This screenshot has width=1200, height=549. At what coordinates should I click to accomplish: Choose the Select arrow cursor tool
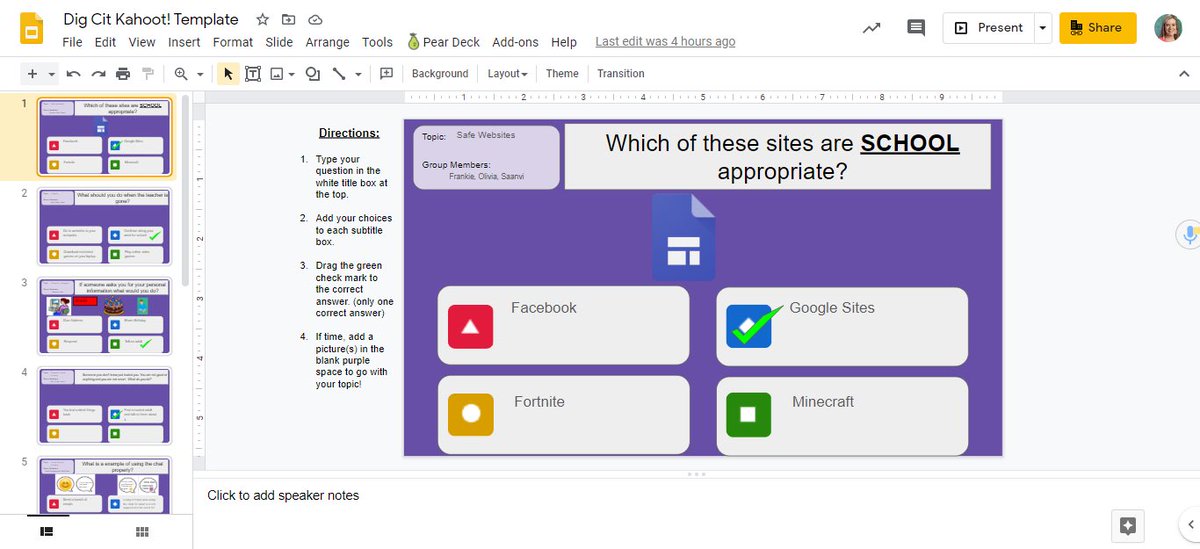[228, 74]
